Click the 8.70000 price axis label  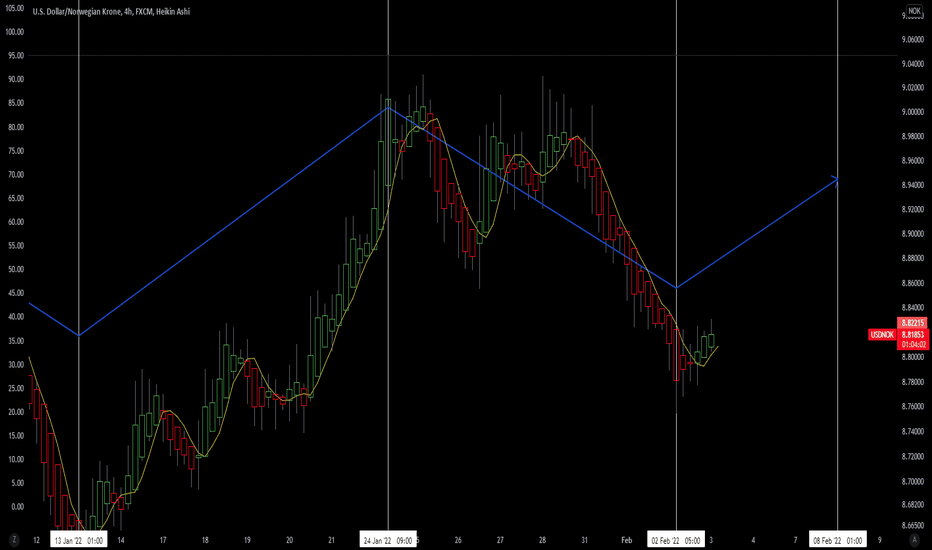click(912, 481)
